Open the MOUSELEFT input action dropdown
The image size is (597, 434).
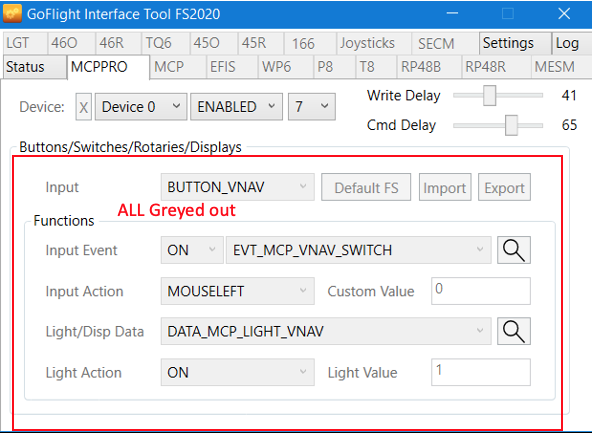pos(238,291)
